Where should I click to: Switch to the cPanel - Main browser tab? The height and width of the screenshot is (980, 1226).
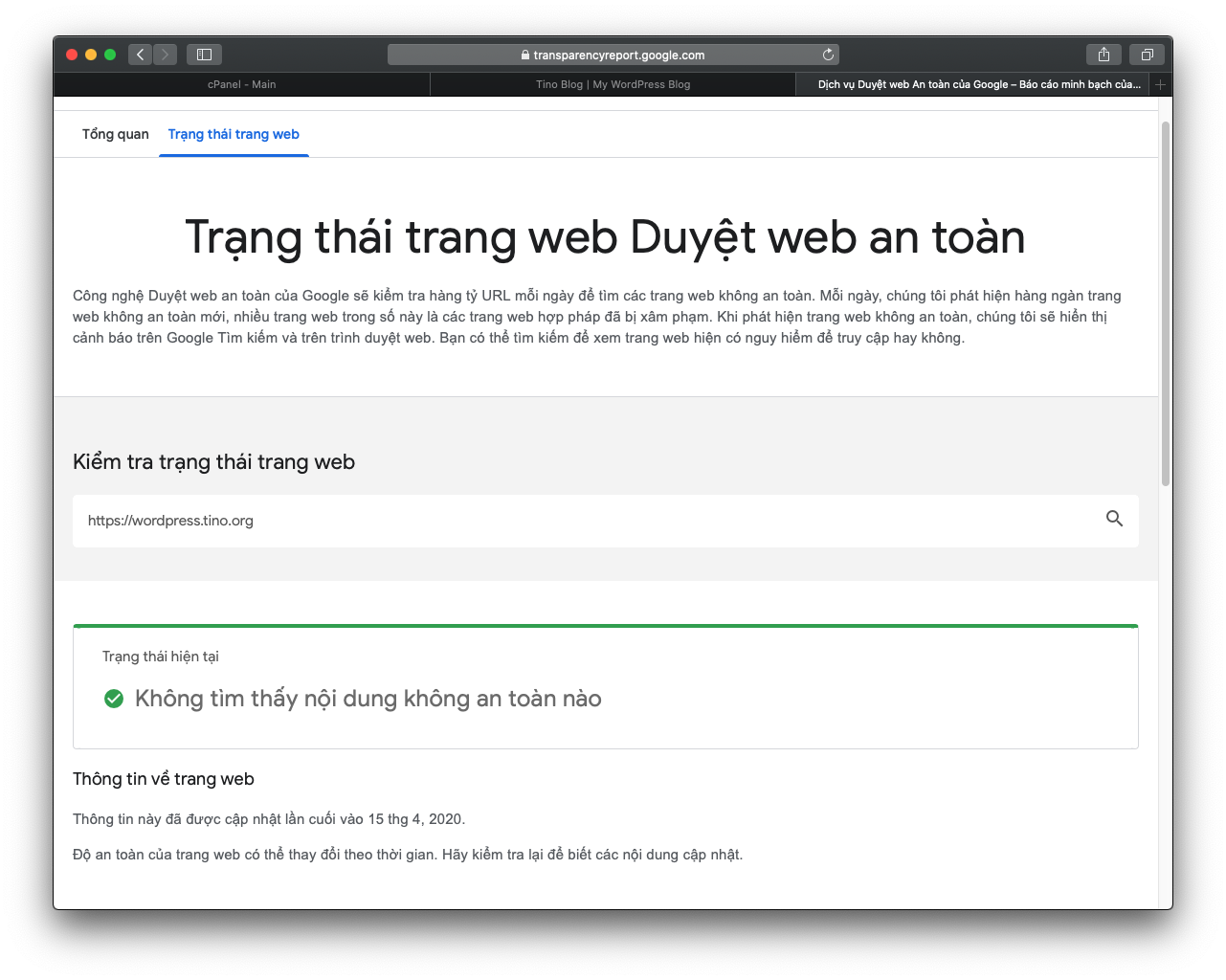pyautogui.click(x=243, y=84)
